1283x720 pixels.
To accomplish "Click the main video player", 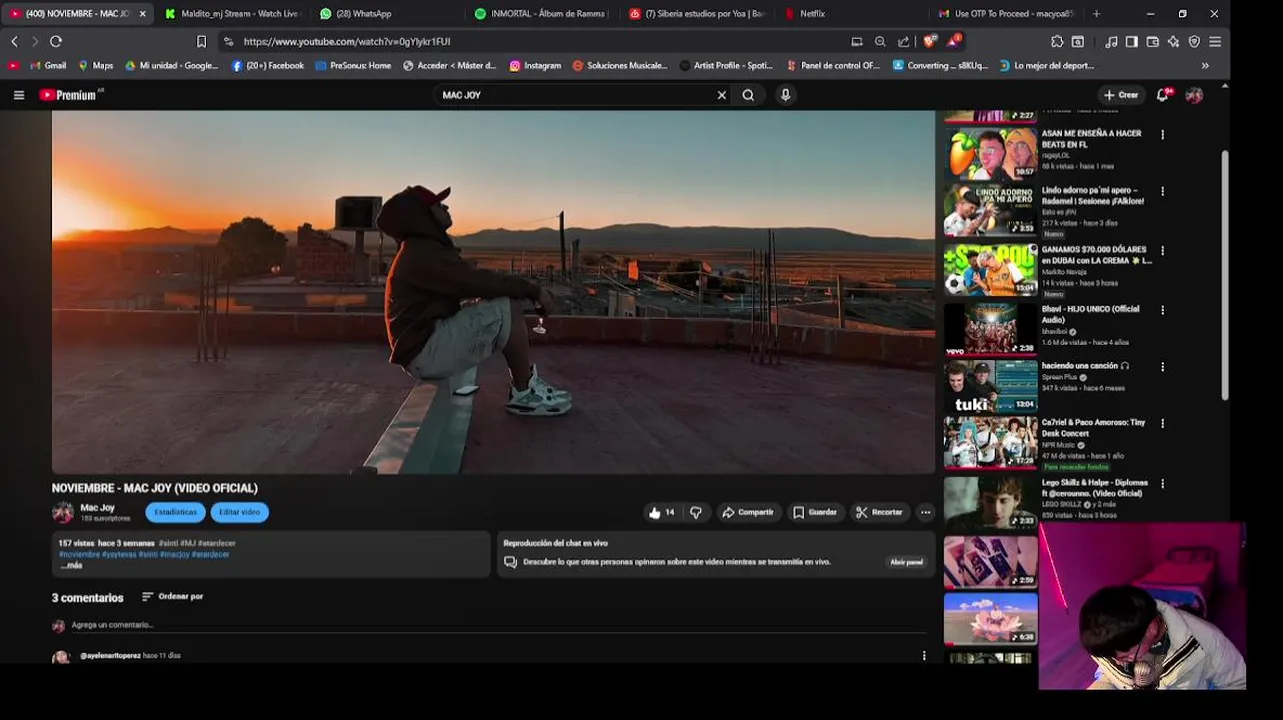I will [493, 292].
